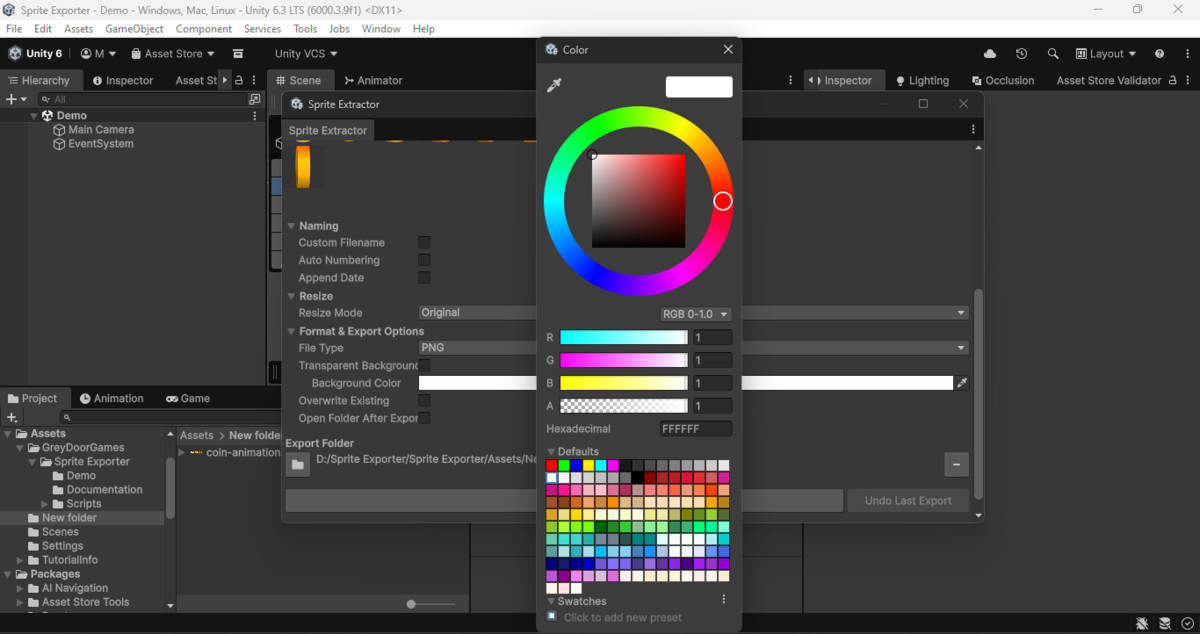The width and height of the screenshot is (1200, 634).
Task: Open Unity global search magnifier
Action: click(x=1053, y=54)
